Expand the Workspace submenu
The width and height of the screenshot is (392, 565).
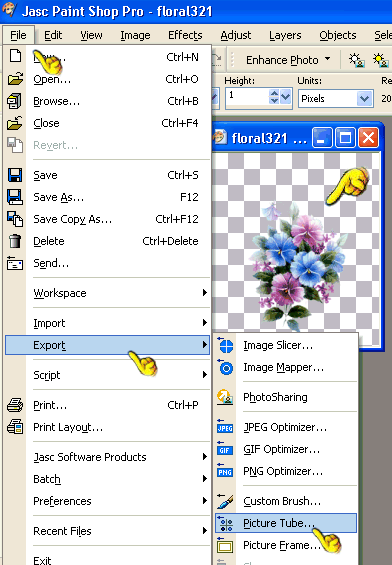coord(205,293)
